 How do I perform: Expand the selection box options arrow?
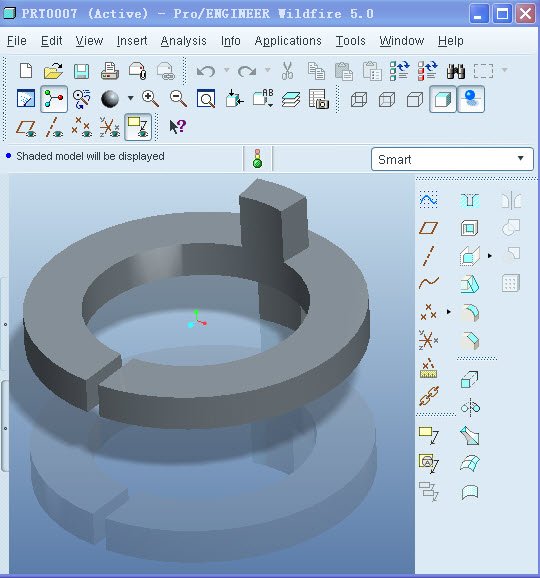pos(505,70)
